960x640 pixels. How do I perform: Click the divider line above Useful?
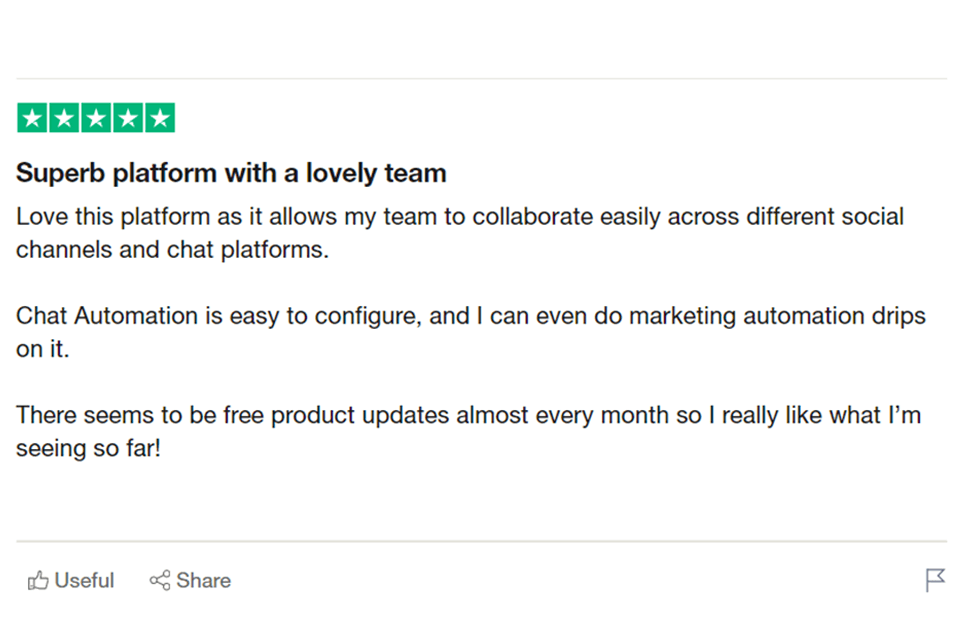pos(480,542)
